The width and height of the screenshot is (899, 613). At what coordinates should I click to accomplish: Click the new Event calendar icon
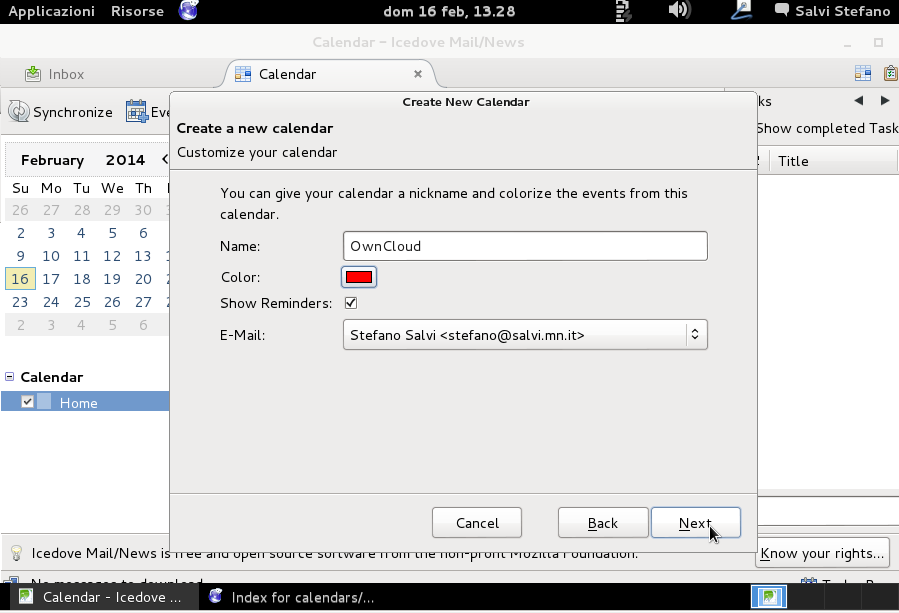click(x=137, y=112)
